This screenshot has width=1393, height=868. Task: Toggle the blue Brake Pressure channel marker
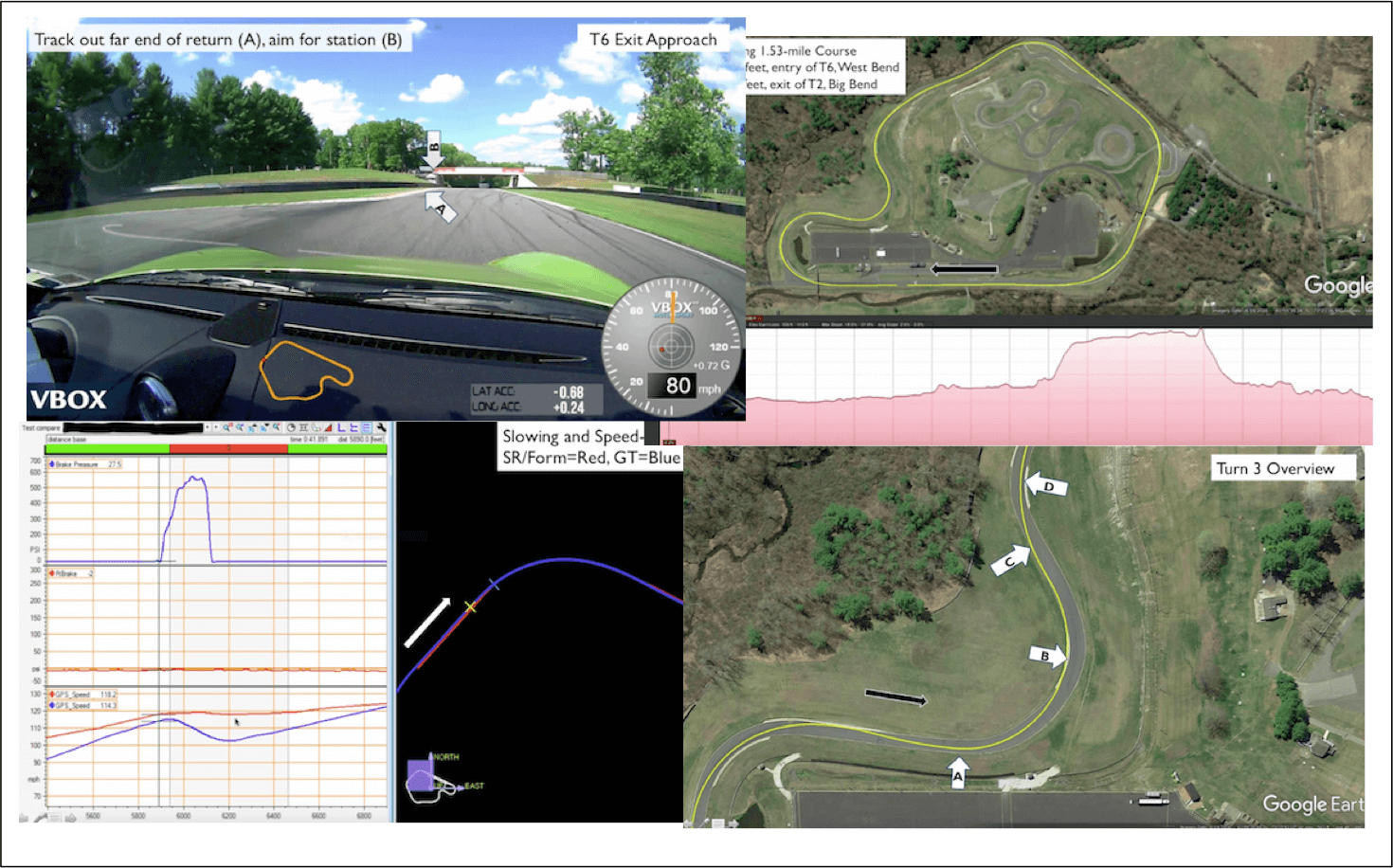click(52, 463)
